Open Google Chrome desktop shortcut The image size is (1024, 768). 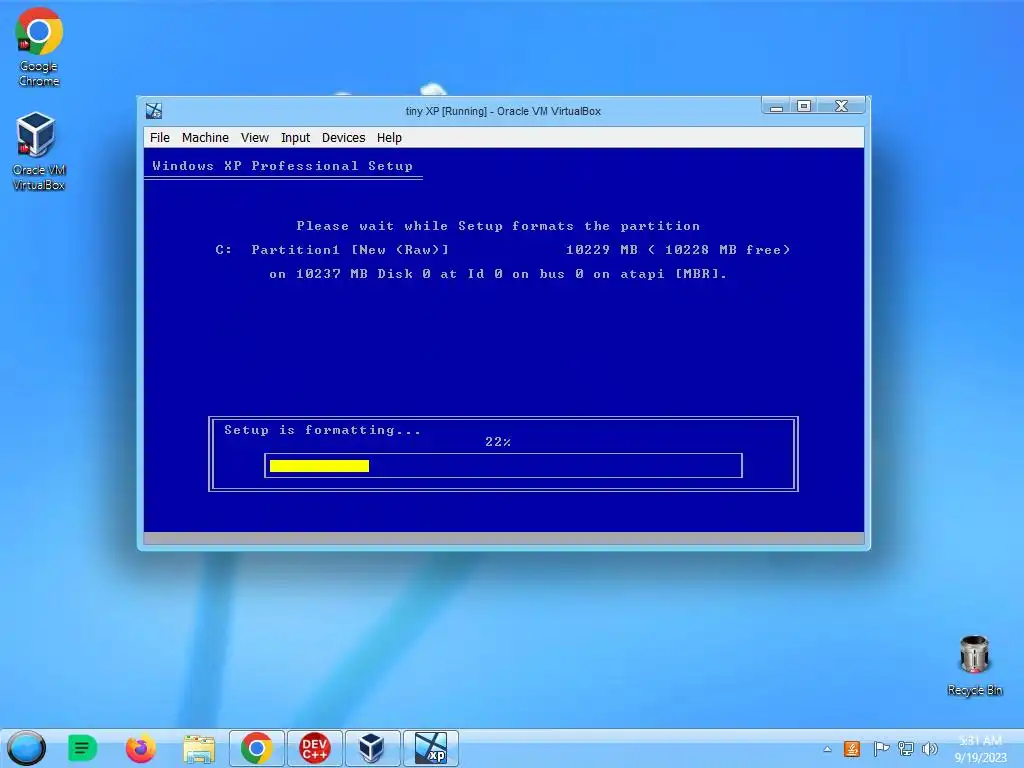[x=39, y=47]
